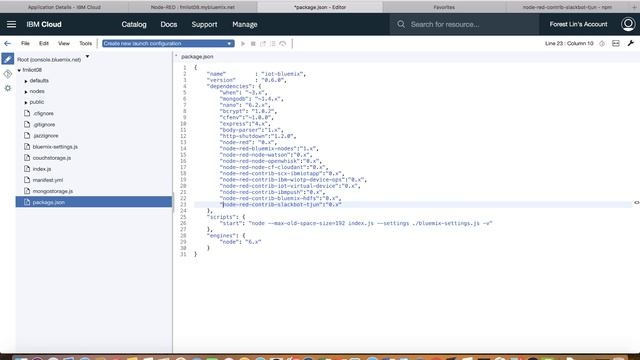Screen dimensions: 640x360
Task: Click the search magnifier icon
Action: pyautogui.click(x=401, y=24)
